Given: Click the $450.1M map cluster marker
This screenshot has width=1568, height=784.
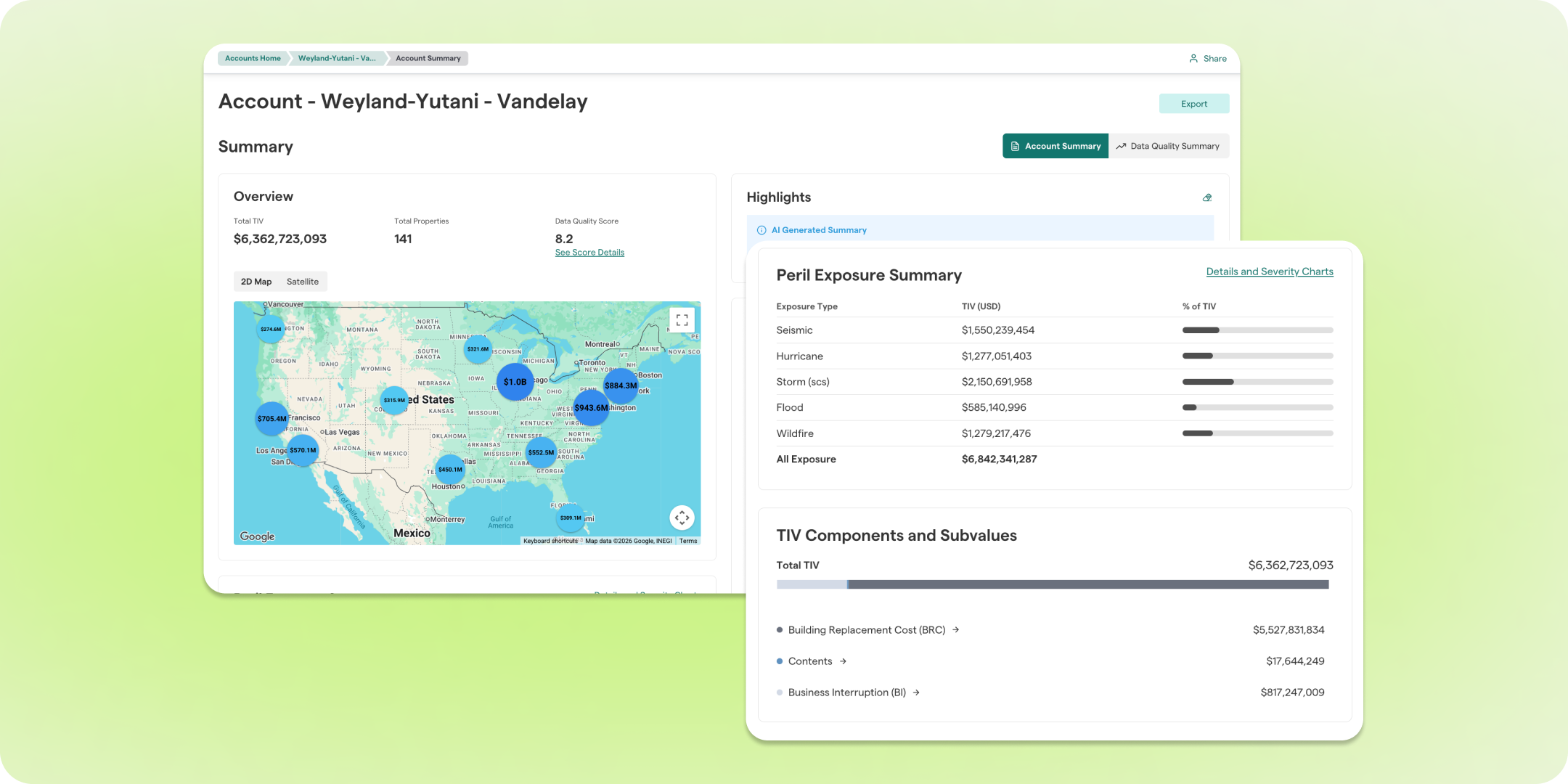Looking at the screenshot, I should [450, 470].
